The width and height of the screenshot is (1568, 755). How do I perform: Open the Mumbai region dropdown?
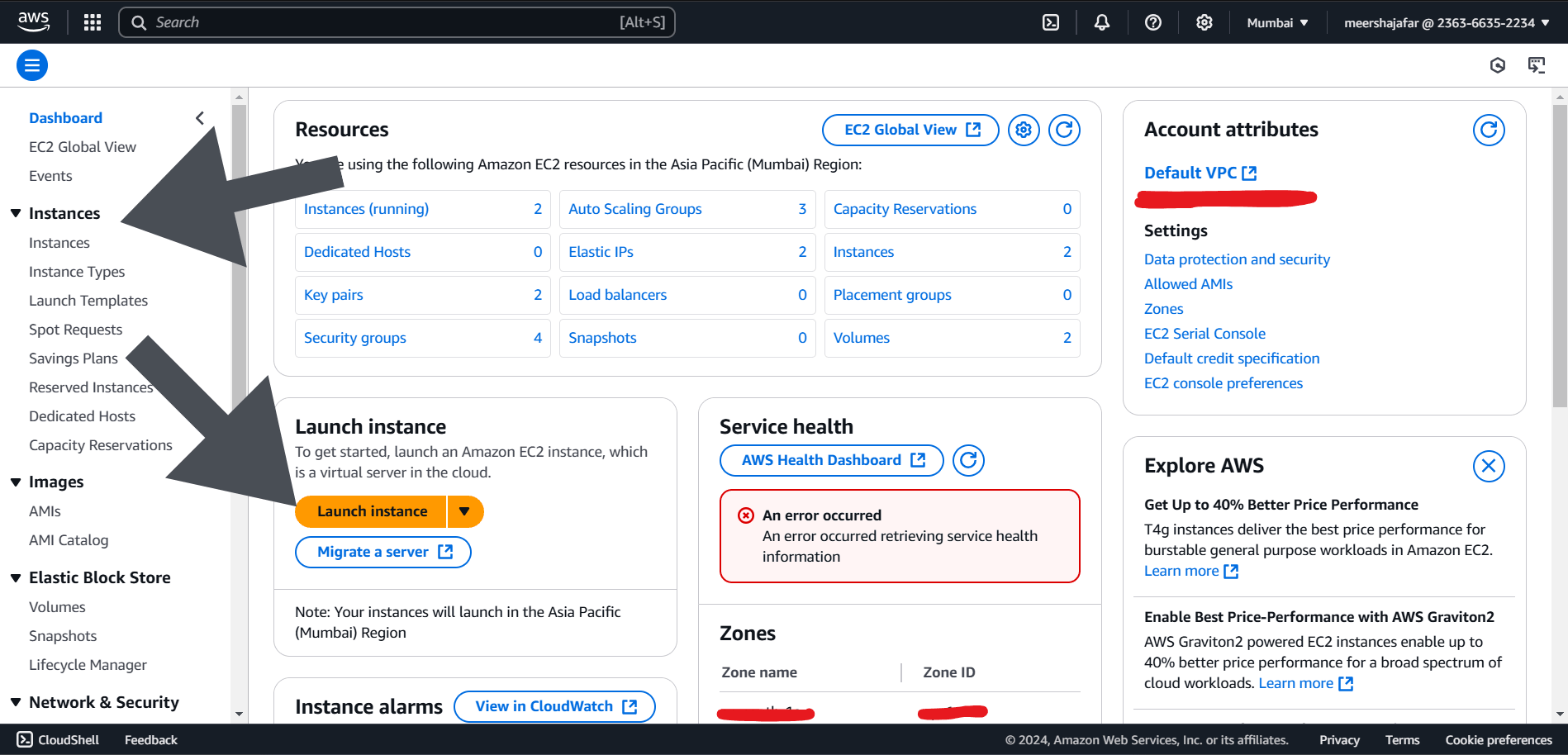click(x=1277, y=22)
